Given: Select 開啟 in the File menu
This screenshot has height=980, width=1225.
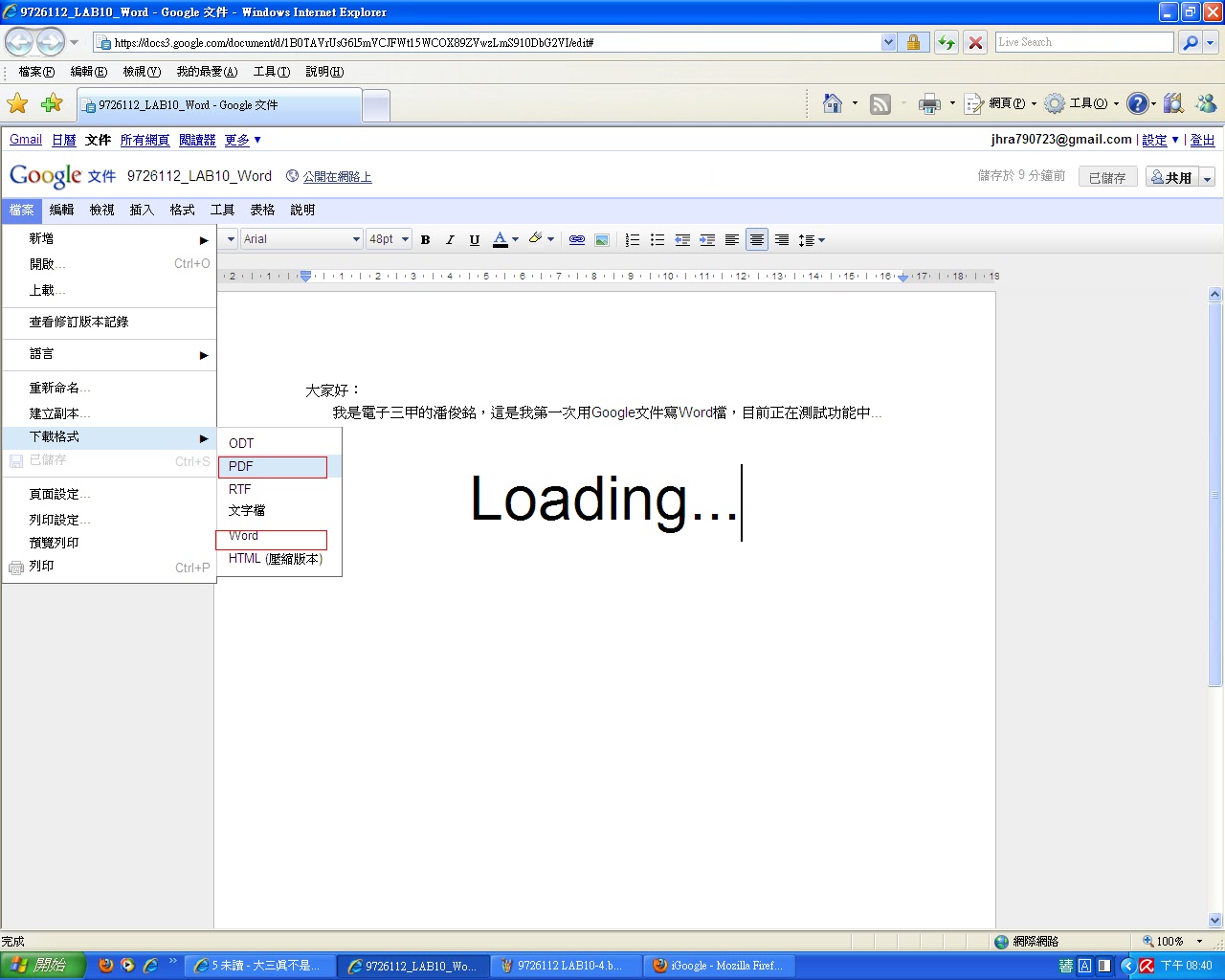Looking at the screenshot, I should click(x=109, y=264).
